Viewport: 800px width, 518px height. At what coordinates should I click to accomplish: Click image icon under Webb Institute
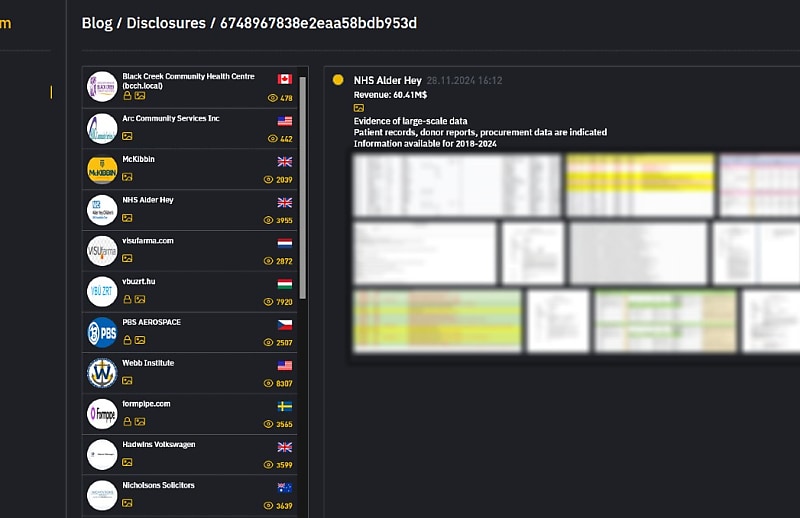(127, 381)
